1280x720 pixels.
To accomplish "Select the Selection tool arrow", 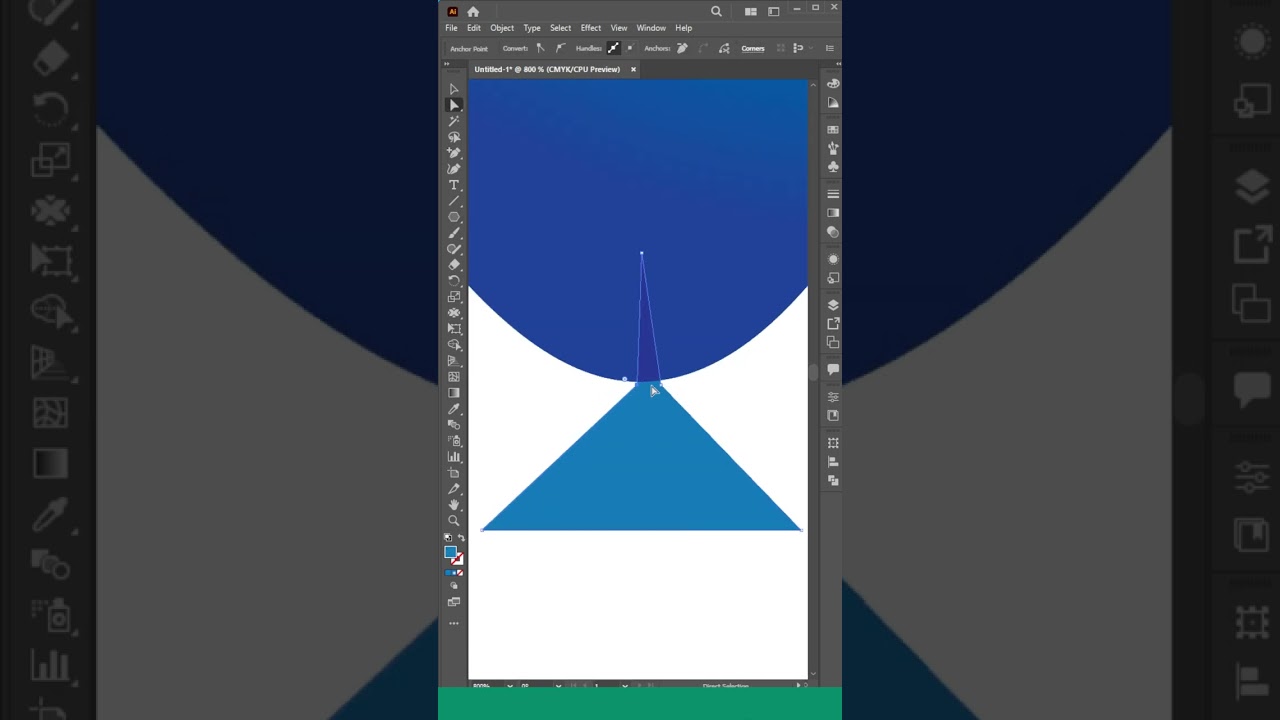I will pyautogui.click(x=454, y=89).
